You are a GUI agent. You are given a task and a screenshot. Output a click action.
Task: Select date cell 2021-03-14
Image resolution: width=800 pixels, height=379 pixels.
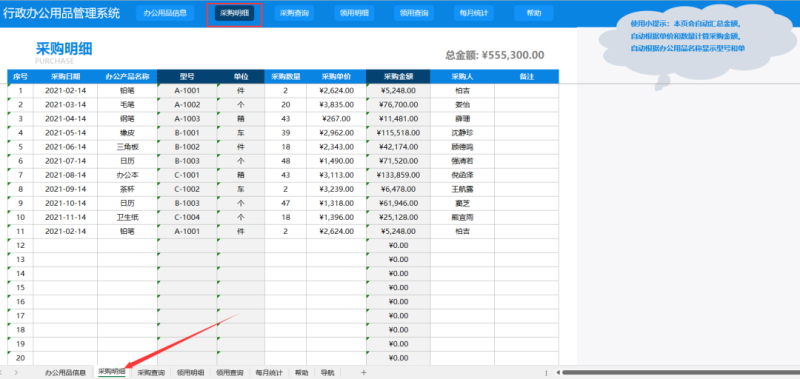coord(65,105)
